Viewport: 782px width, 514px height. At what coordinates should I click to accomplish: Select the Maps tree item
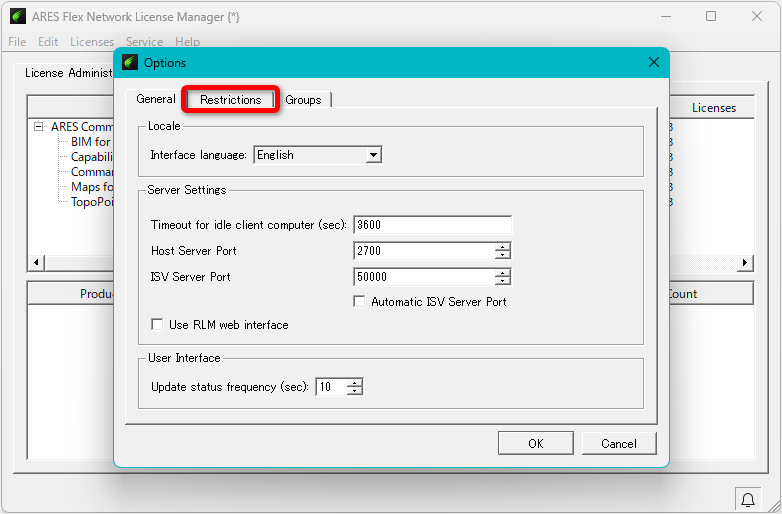(92, 187)
